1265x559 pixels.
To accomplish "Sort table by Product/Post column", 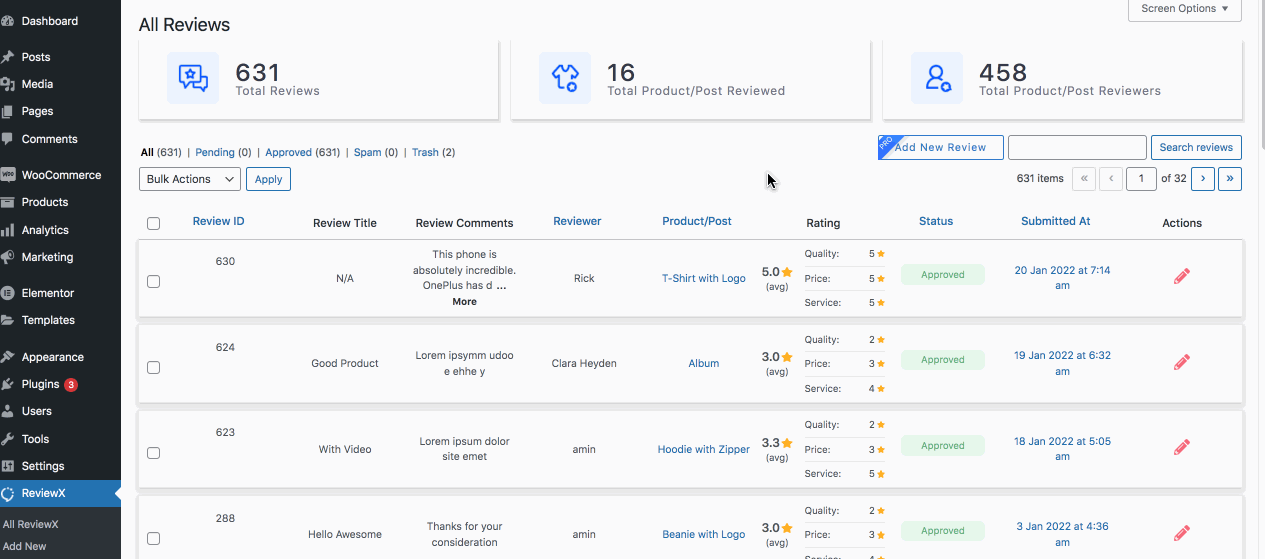I will pos(697,221).
